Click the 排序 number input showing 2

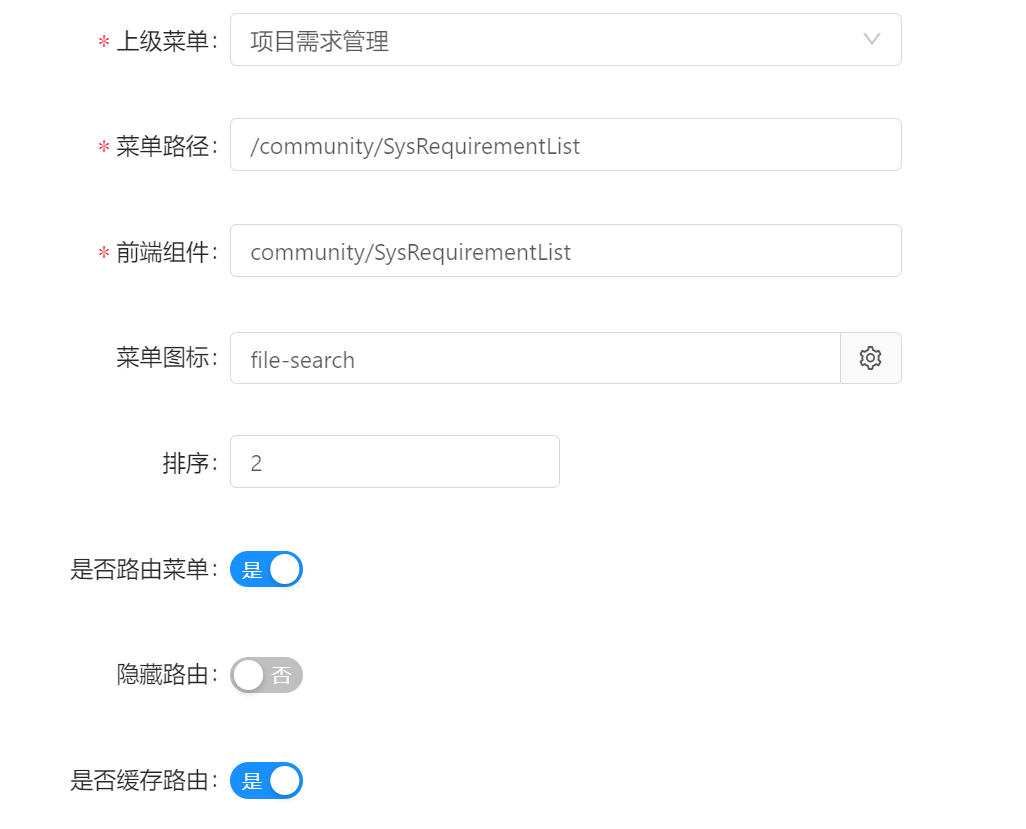[394, 461]
